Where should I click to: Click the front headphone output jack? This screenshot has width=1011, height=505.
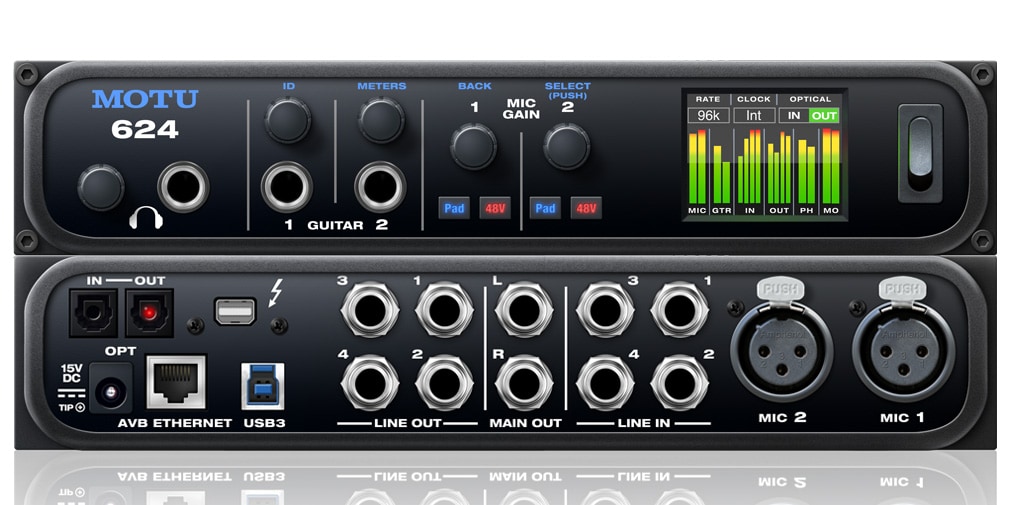[183, 186]
